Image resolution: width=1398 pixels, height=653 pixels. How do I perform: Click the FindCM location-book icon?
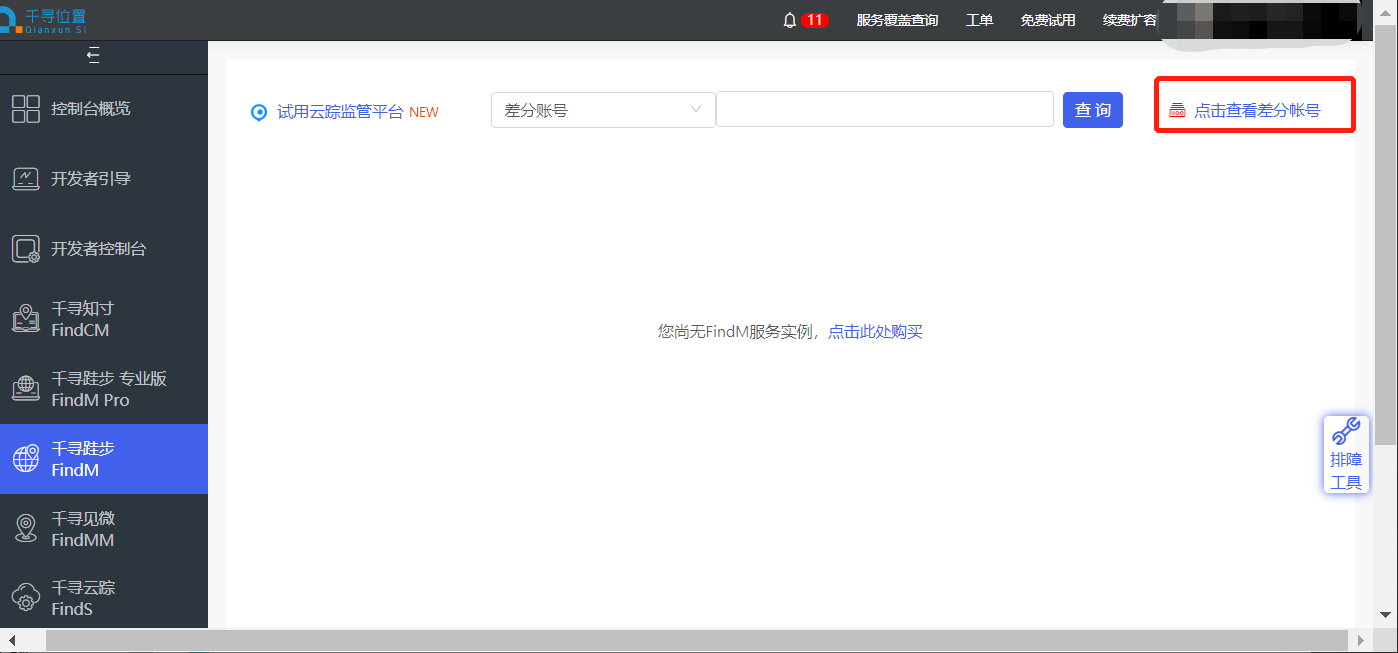pos(26,319)
